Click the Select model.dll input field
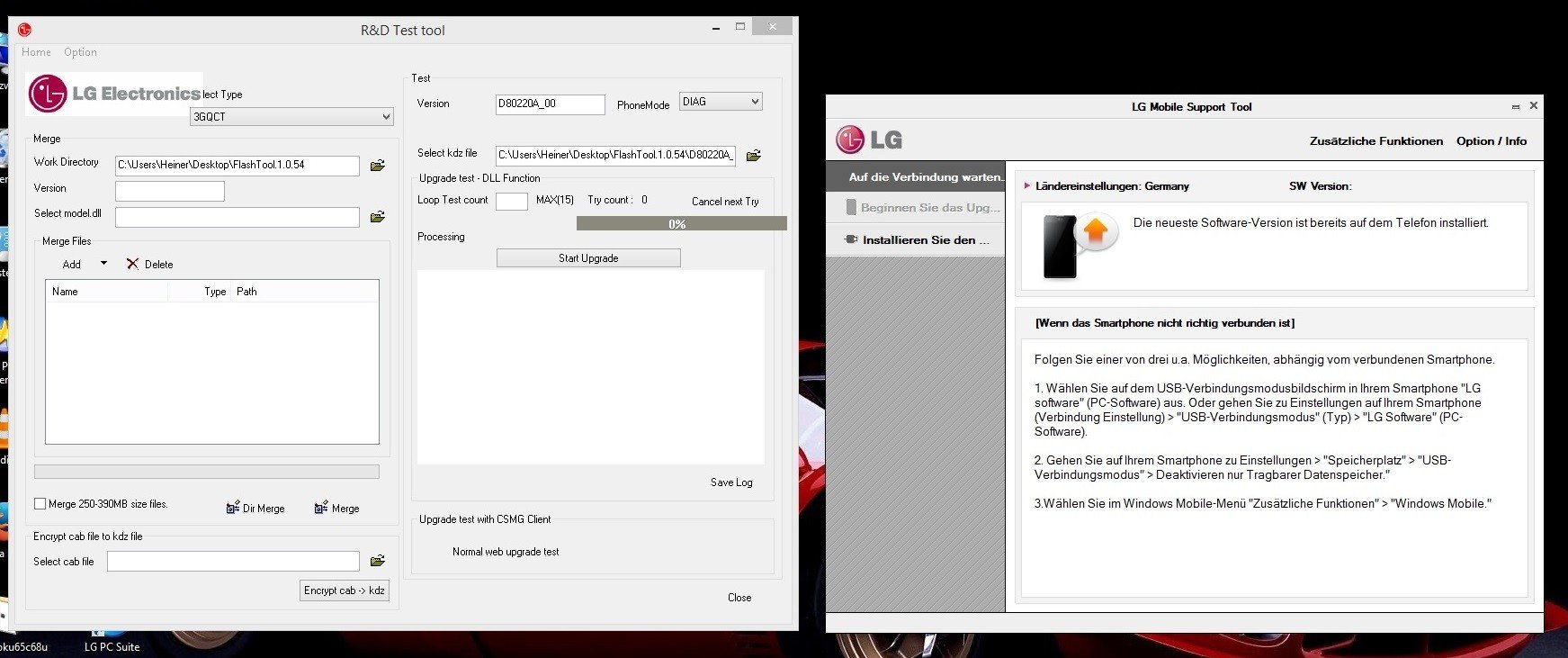Screen dimensions: 1568x658 pos(237,217)
